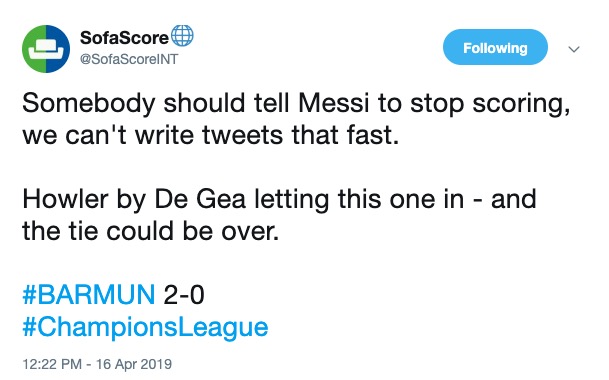This screenshot has width=609, height=380.
Task: Click the word Somebody at tweet start
Action: point(89,103)
